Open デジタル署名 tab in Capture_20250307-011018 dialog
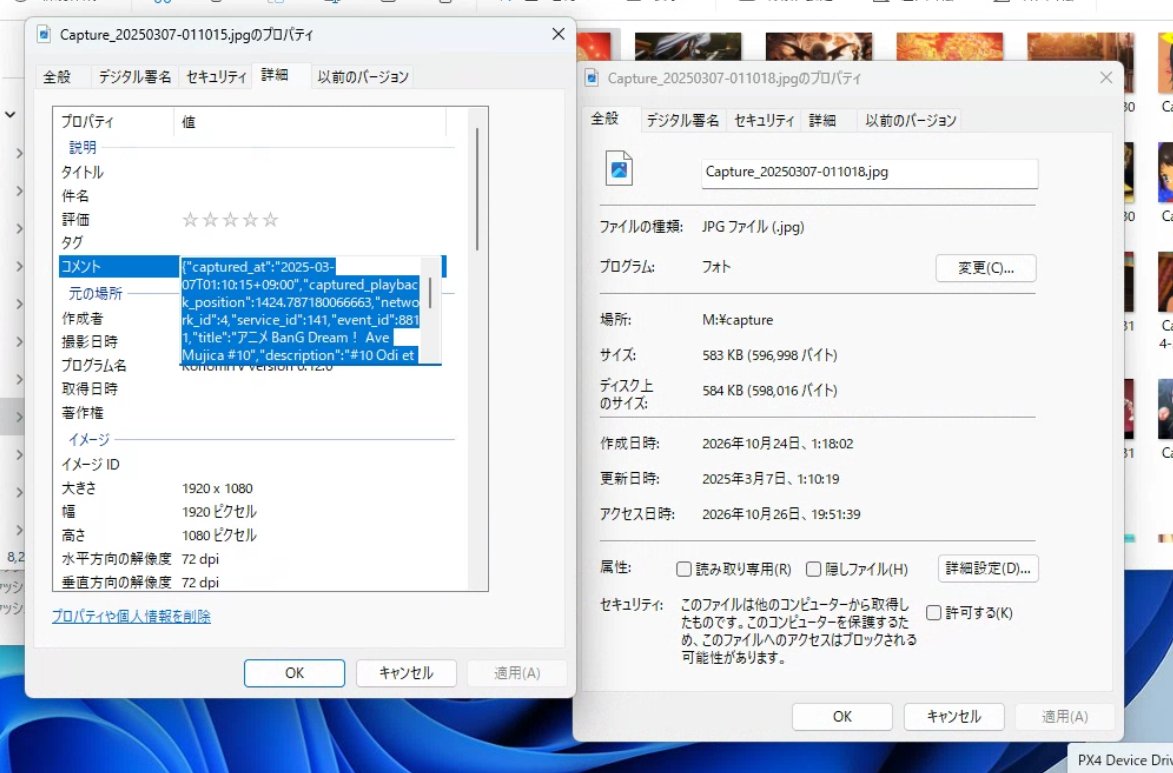The height and width of the screenshot is (773, 1173). pos(682,120)
